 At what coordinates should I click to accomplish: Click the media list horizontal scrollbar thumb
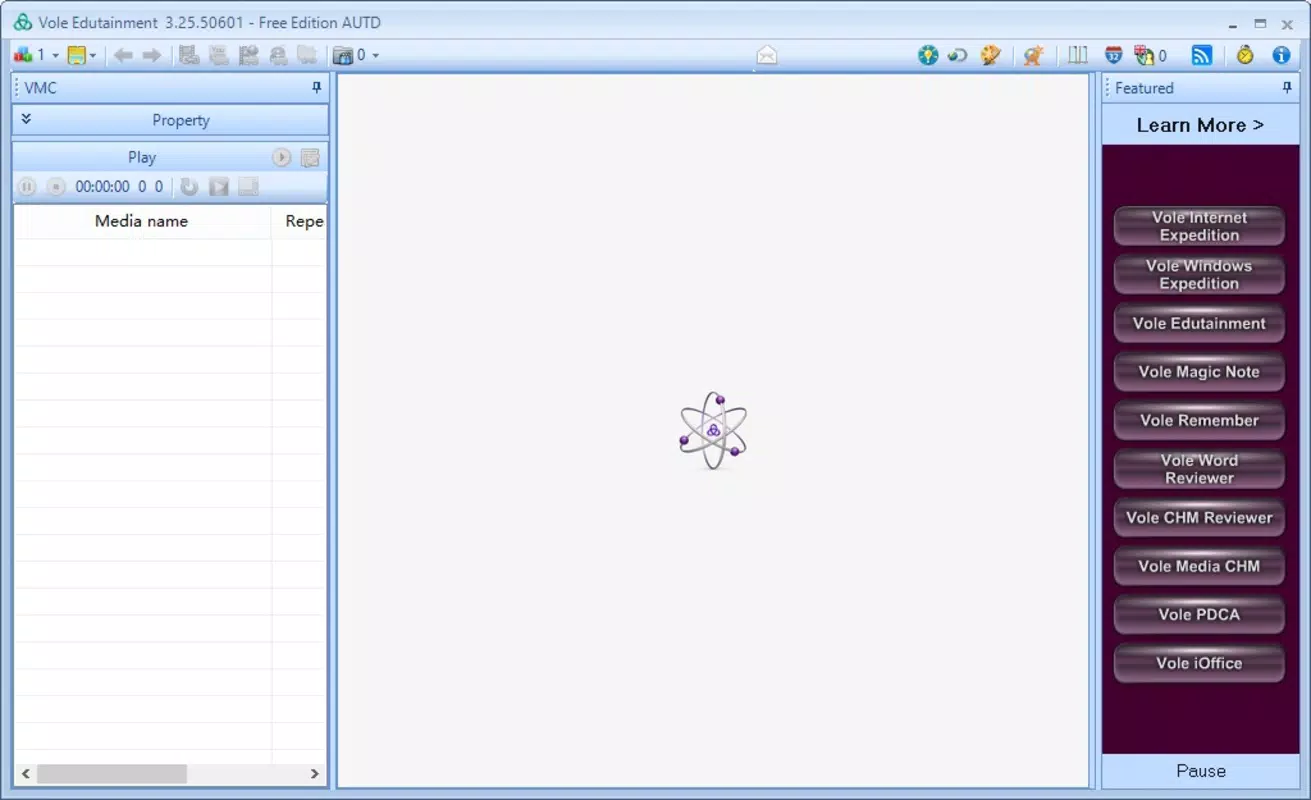pos(112,774)
